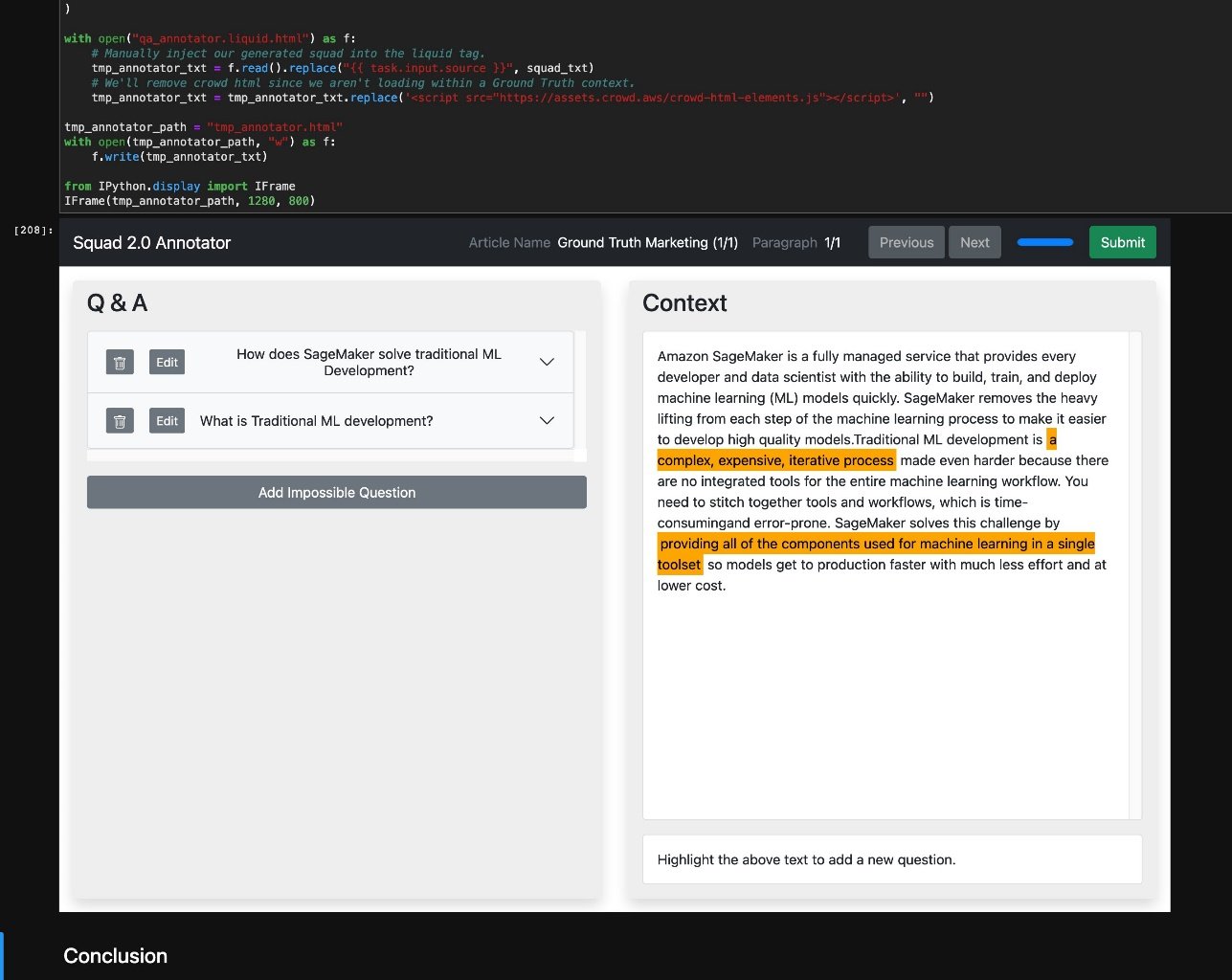The width and height of the screenshot is (1232, 980).
Task: Click the f.write(tmp_annotator_txt) code line
Action: point(180,156)
